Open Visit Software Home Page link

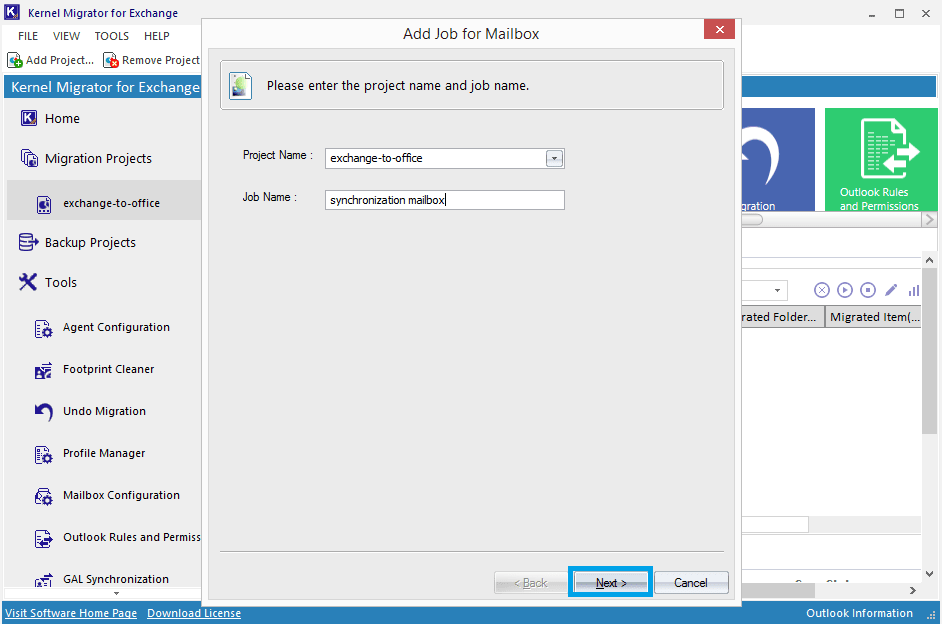pyautogui.click(x=71, y=613)
